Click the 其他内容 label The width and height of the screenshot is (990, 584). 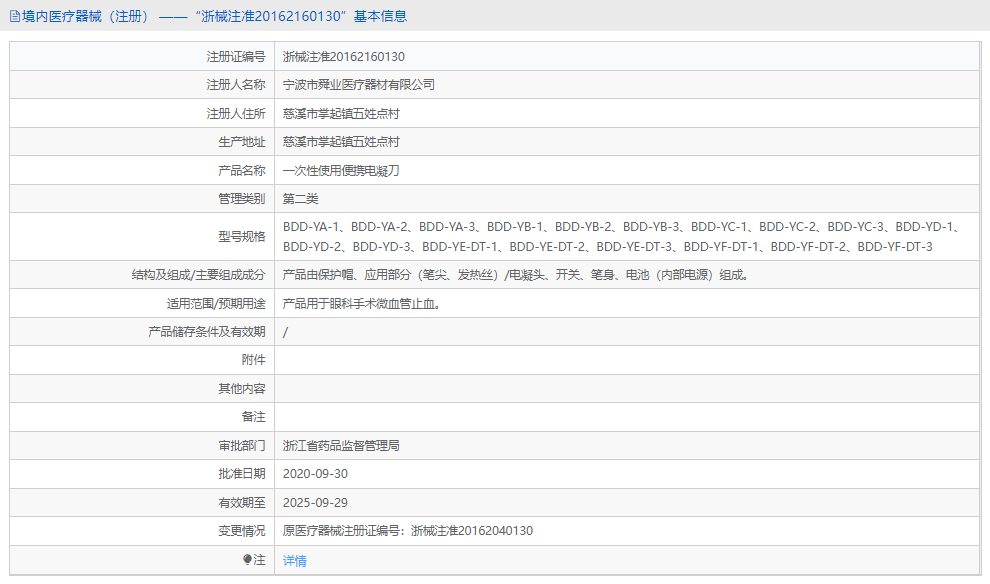(x=242, y=389)
